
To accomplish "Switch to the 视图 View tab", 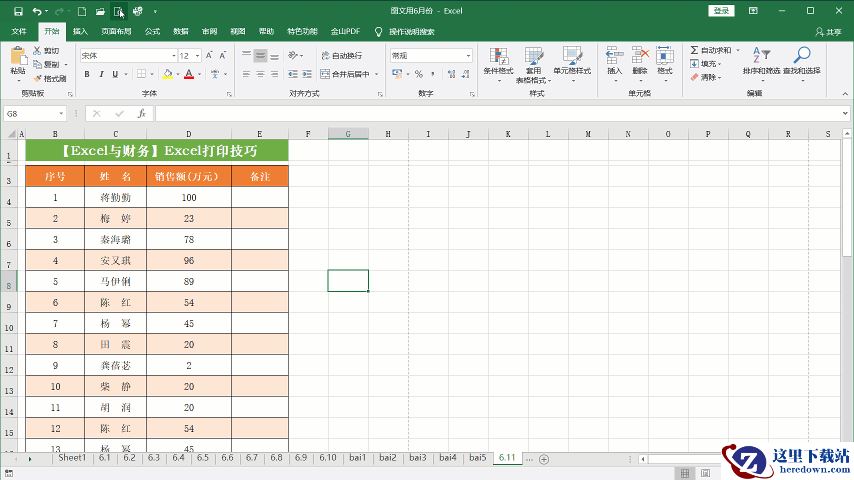I will tap(238, 32).
